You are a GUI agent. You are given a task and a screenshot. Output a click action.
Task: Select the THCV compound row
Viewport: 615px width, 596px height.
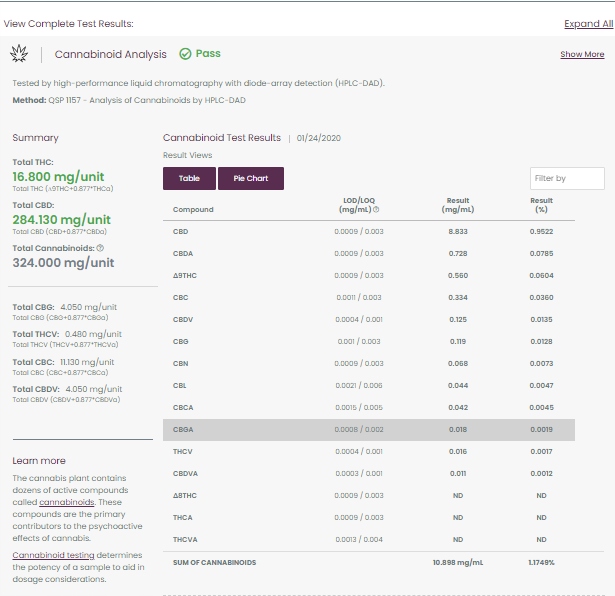coord(368,451)
